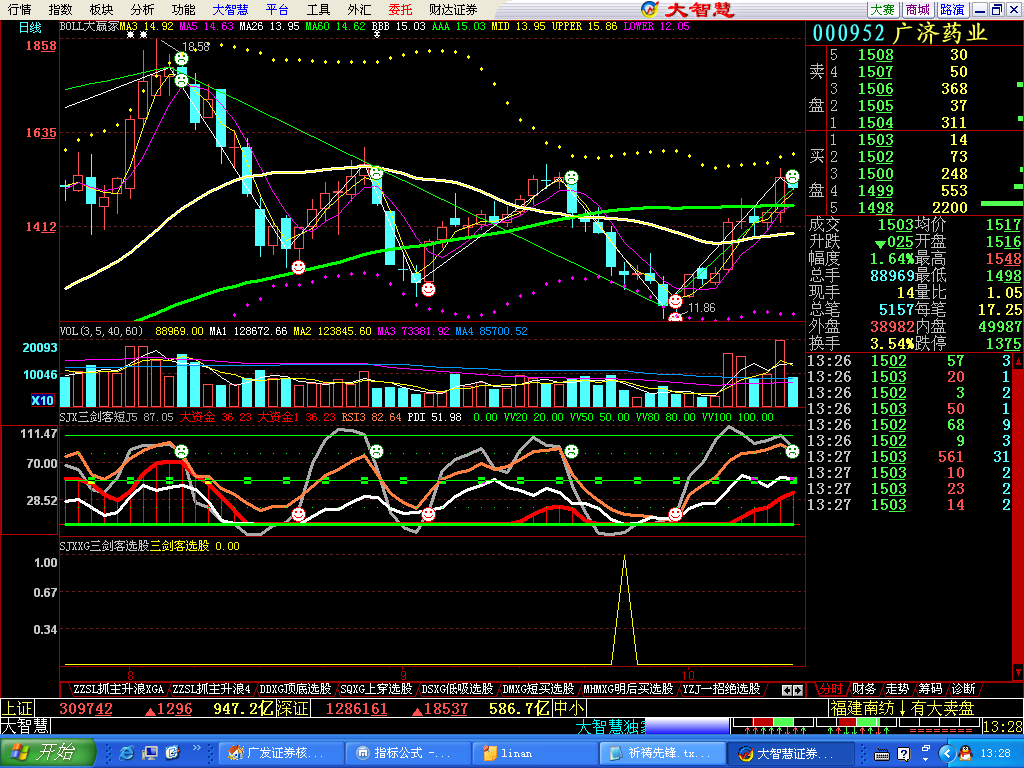
Task: Click the red smiley marker near the 11.86 low
Action: pos(675,302)
